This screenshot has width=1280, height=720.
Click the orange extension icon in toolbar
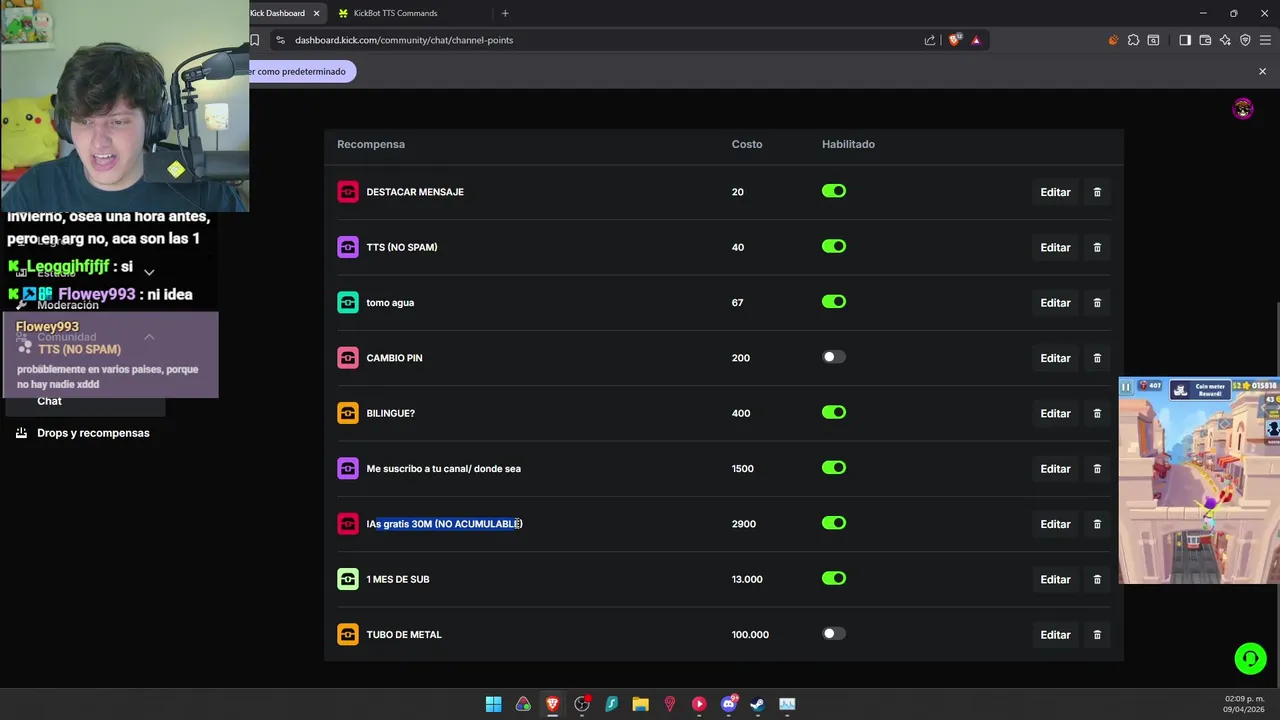(x=1113, y=40)
